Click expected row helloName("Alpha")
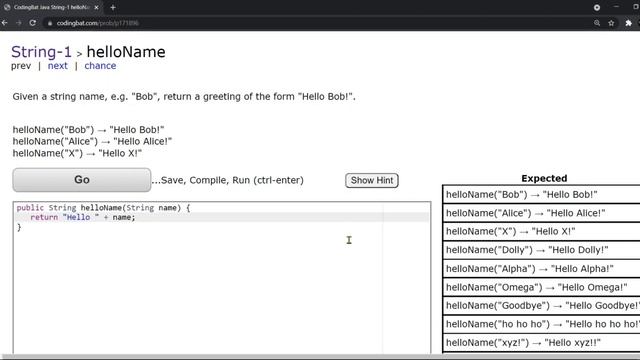Viewport: 640px width, 360px height. [x=541, y=269]
